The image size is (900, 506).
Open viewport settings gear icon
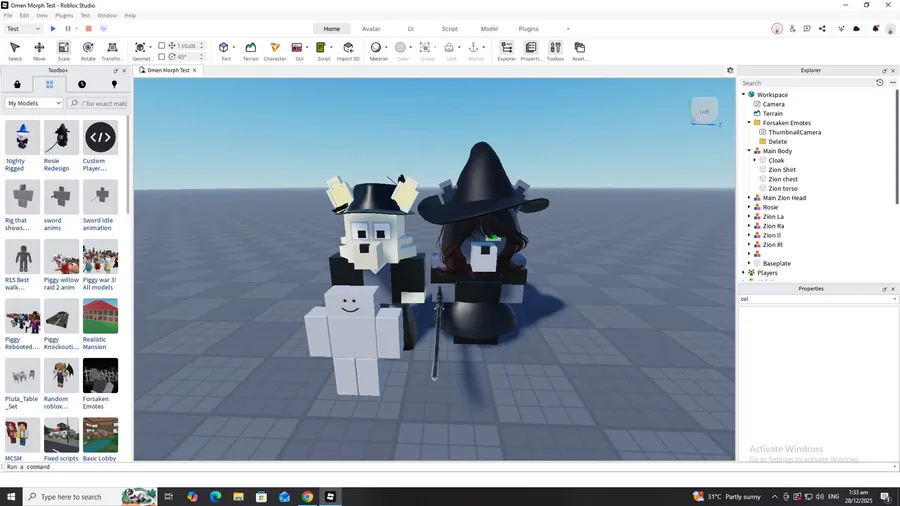730,70
